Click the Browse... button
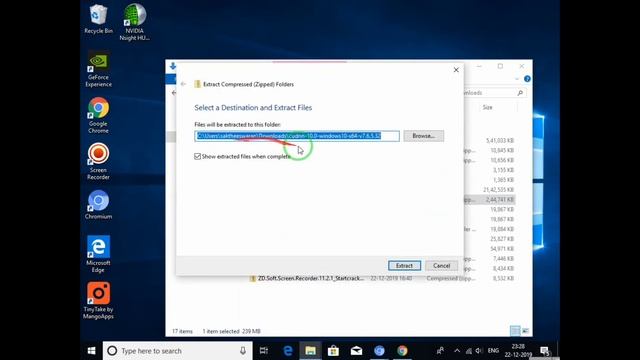640x360 pixels. (x=423, y=136)
